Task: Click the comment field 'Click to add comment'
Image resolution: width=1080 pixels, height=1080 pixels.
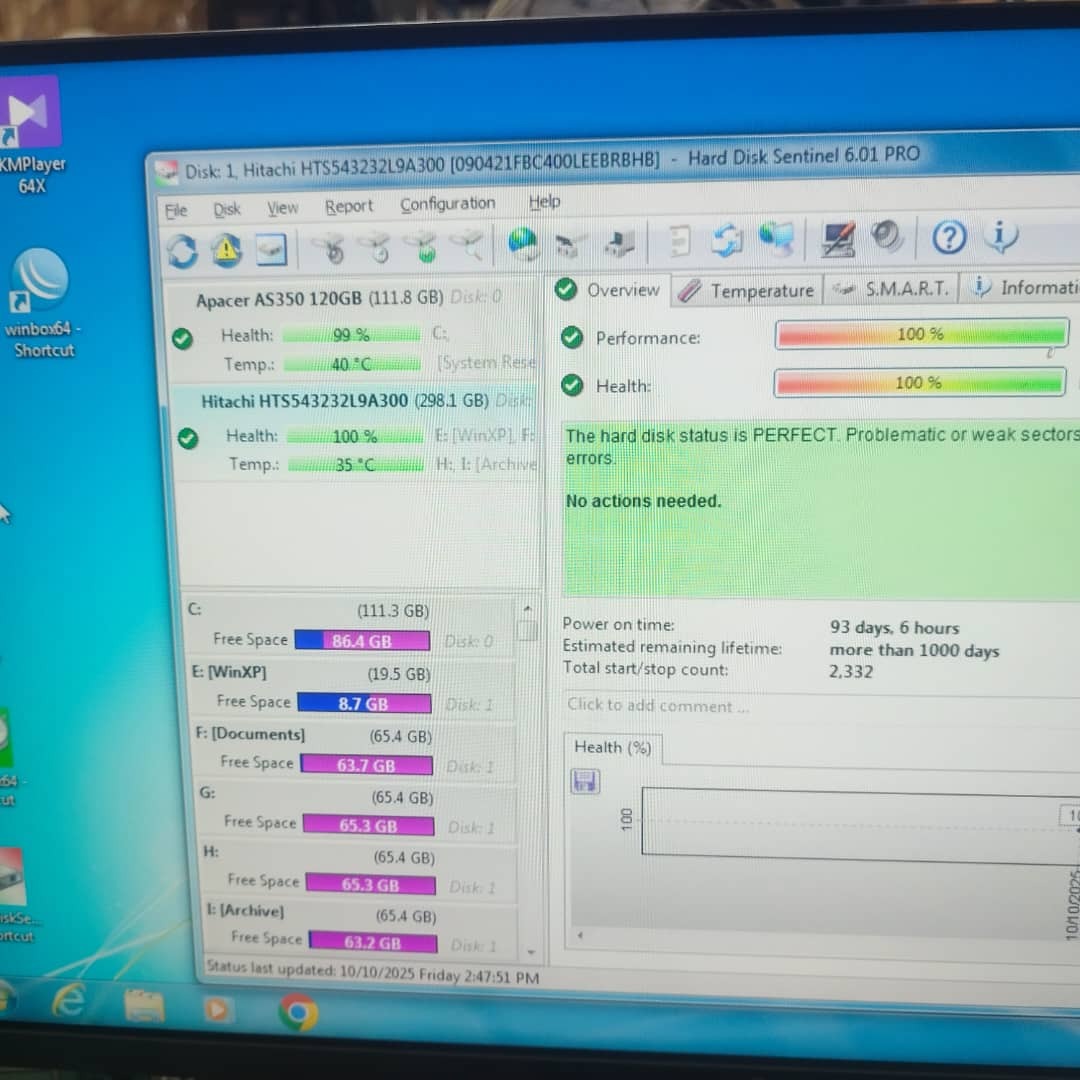Action: (x=700, y=706)
